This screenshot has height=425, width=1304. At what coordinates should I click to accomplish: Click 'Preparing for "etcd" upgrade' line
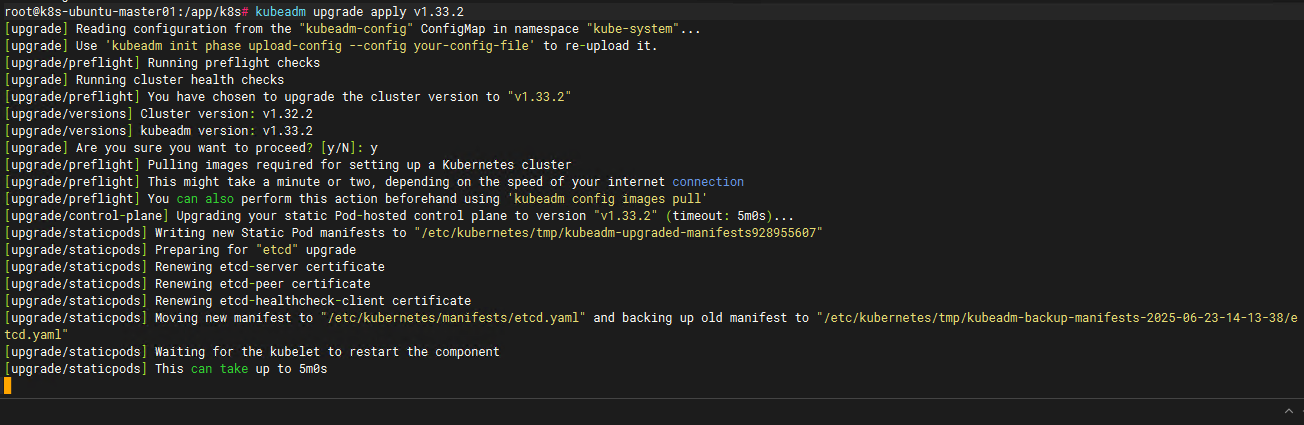[x=180, y=249]
